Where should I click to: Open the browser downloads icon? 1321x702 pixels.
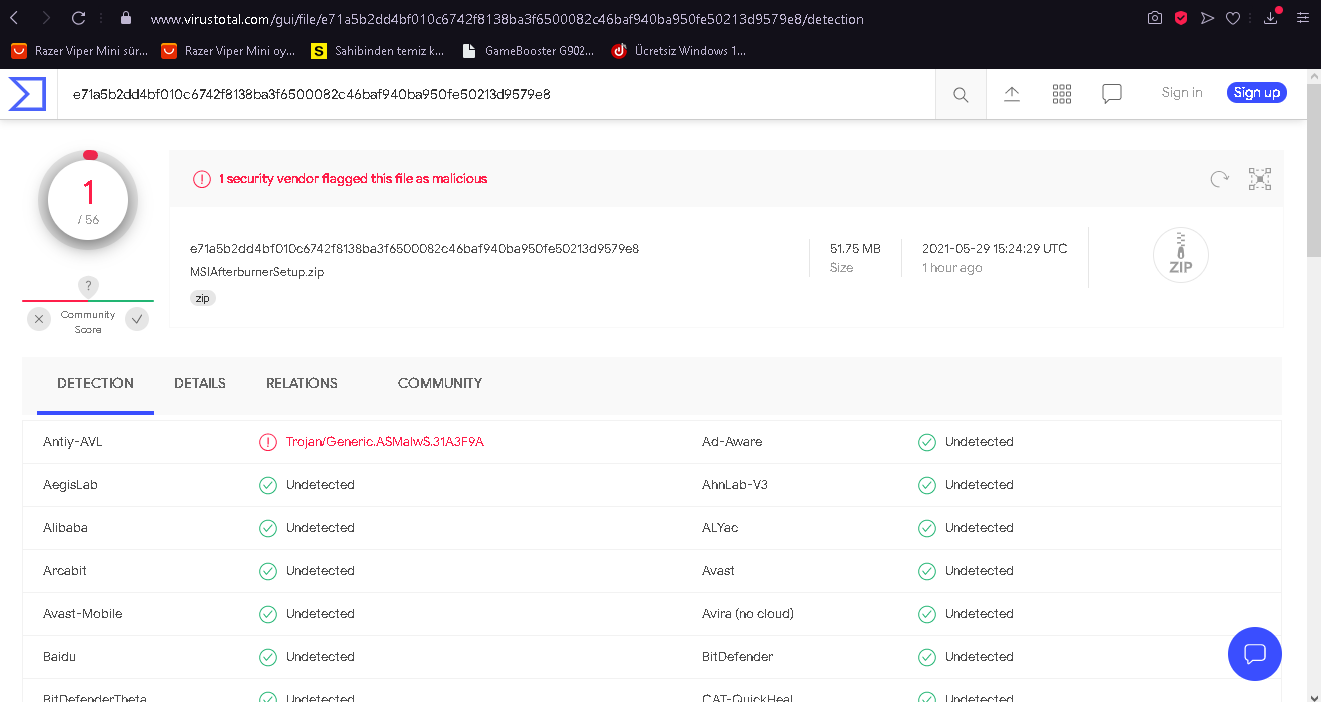tap(1271, 17)
